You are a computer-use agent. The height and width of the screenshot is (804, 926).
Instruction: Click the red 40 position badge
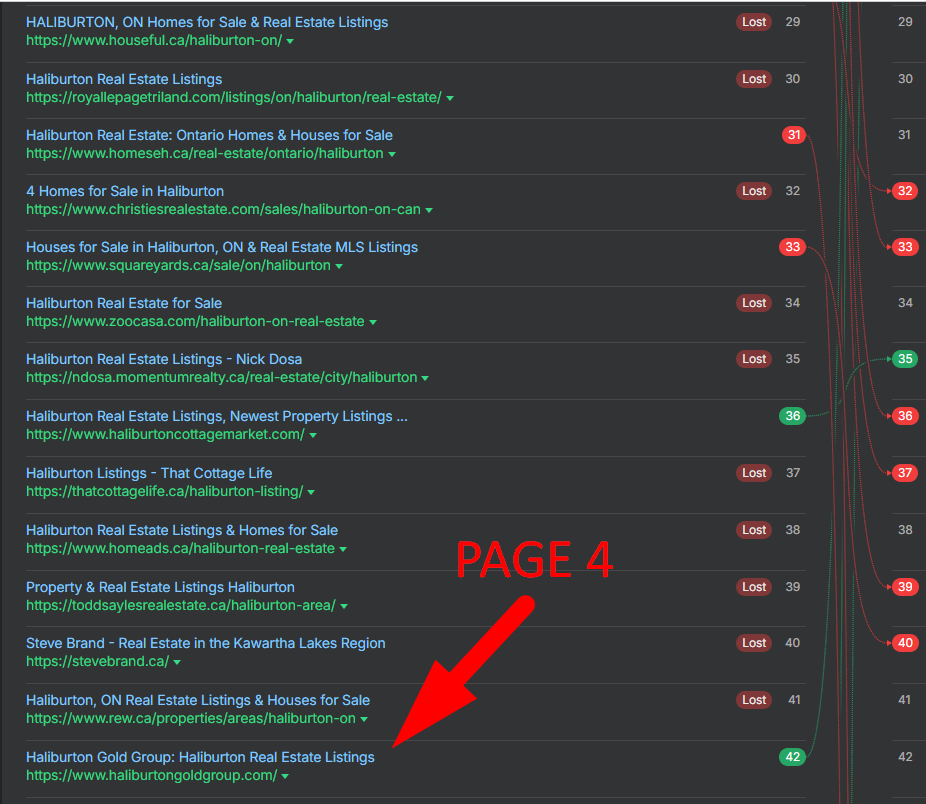click(x=905, y=643)
